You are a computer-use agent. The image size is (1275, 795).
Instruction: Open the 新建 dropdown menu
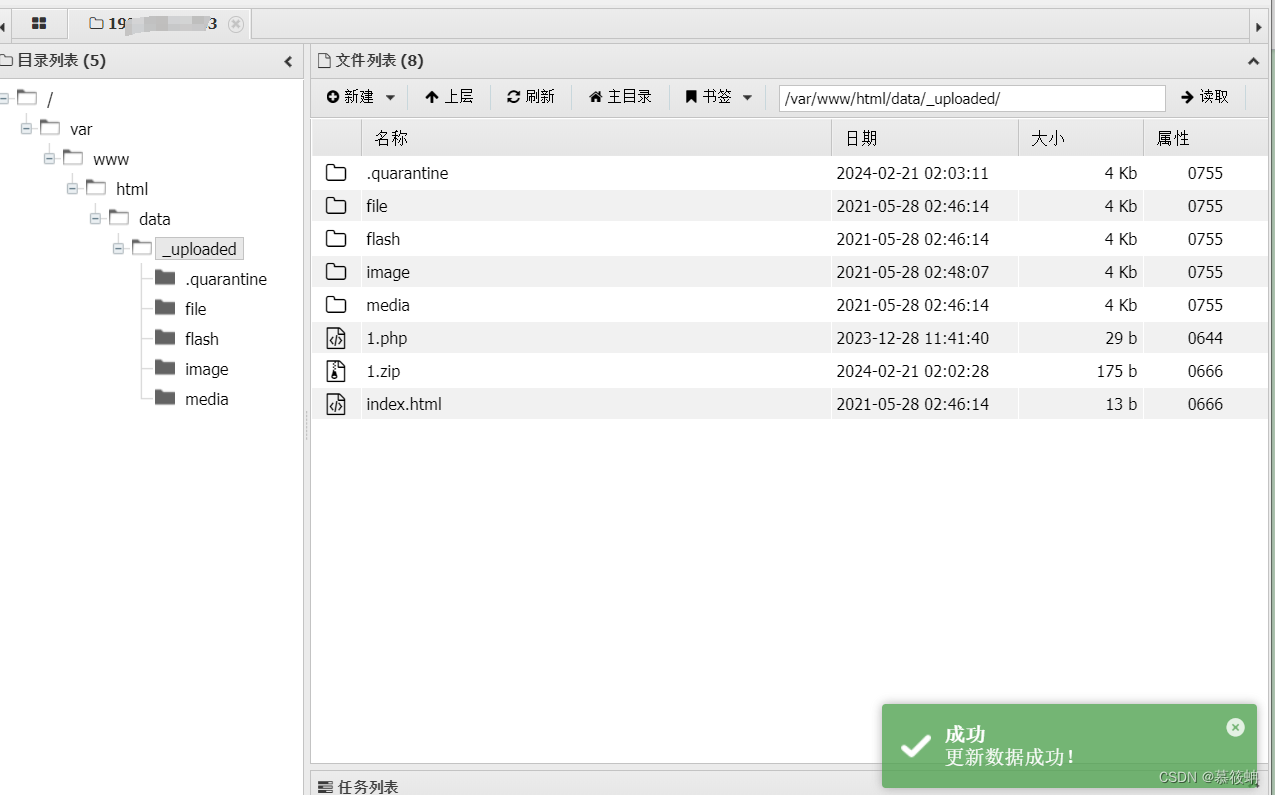(361, 97)
